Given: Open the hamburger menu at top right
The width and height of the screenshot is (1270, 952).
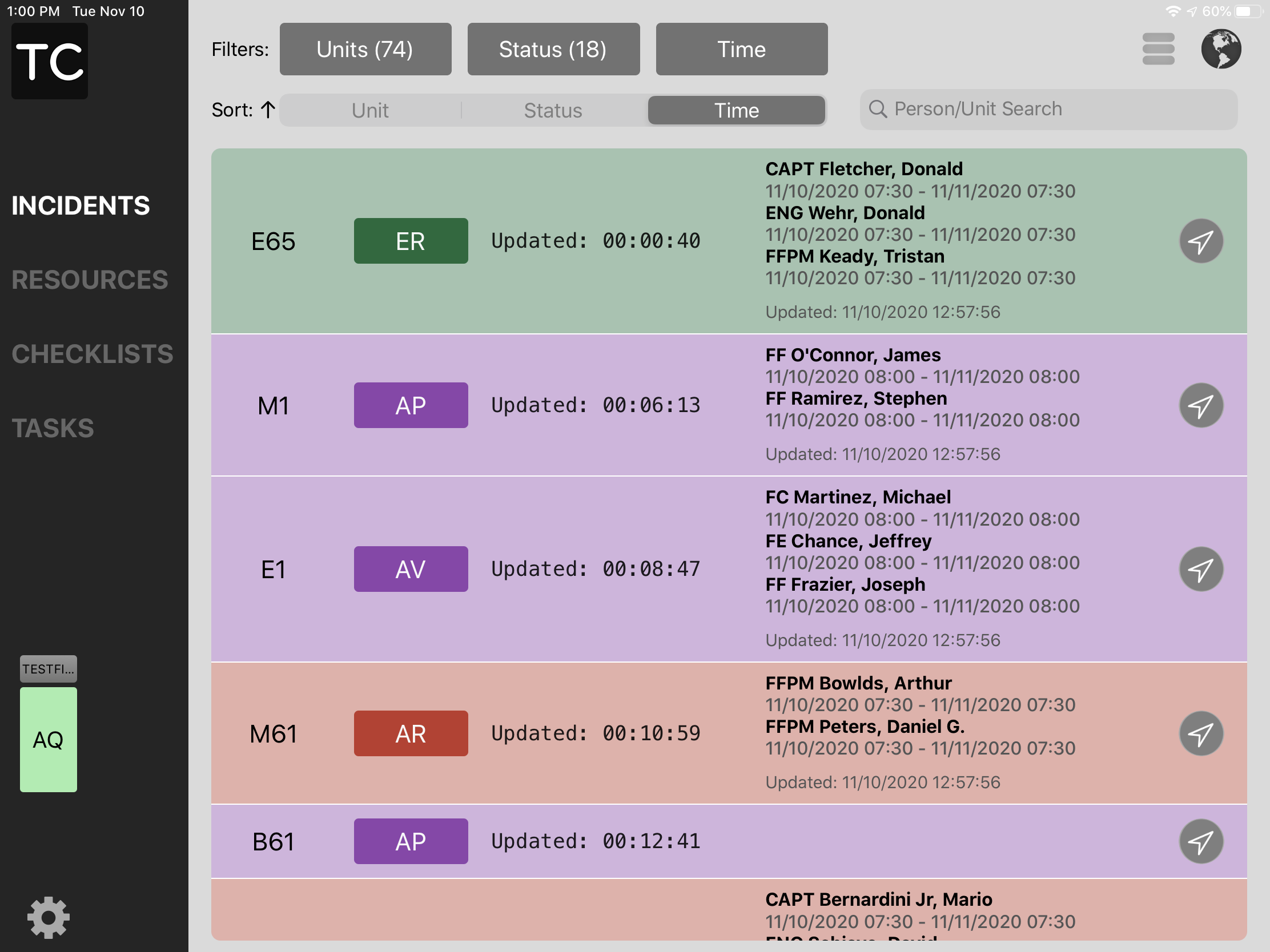Looking at the screenshot, I should [x=1159, y=49].
